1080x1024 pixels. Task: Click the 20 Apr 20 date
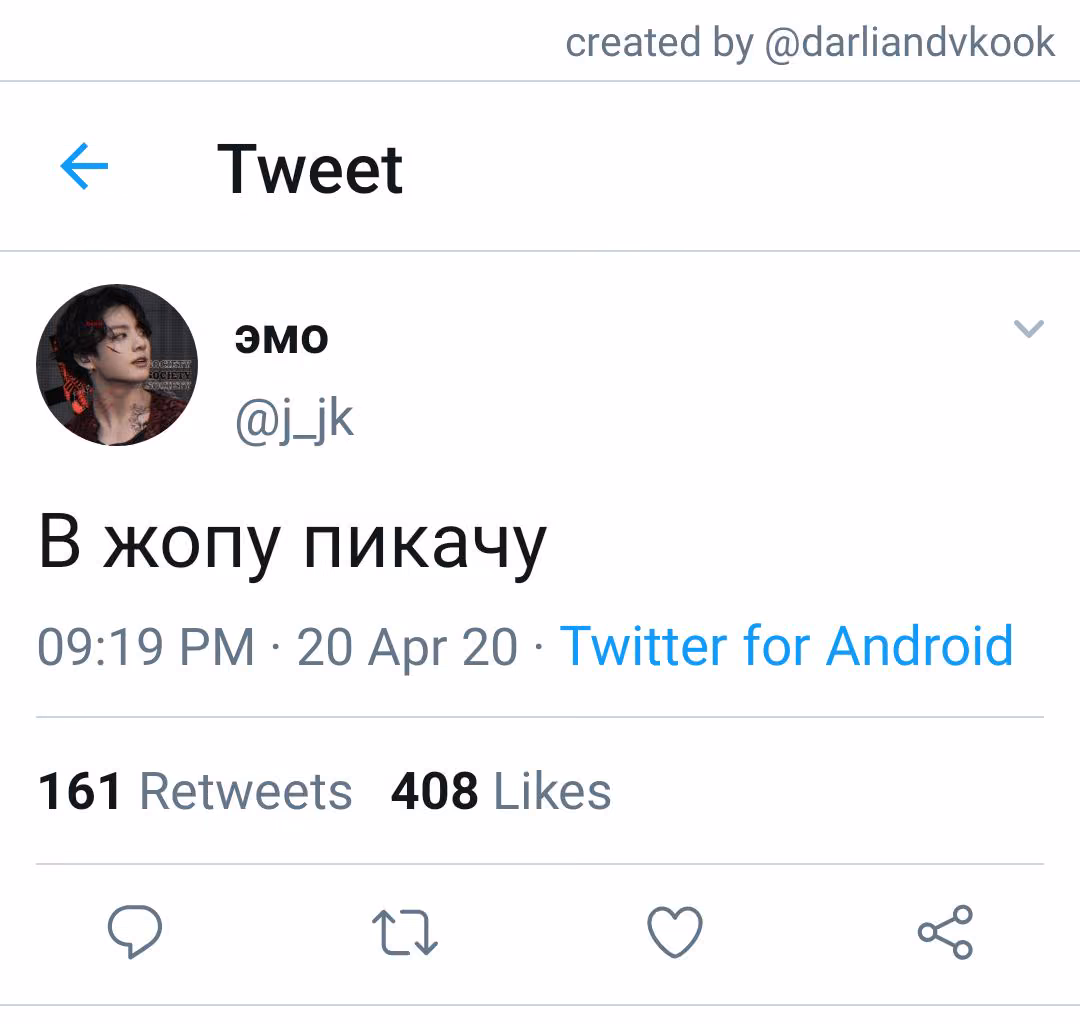(x=407, y=649)
